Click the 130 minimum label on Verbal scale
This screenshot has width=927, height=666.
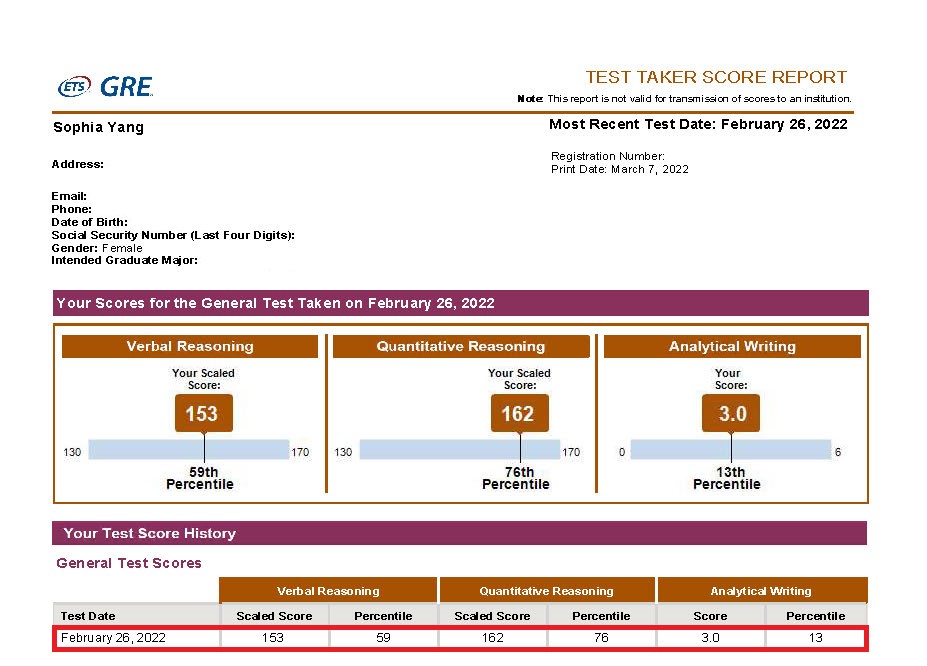tap(72, 452)
